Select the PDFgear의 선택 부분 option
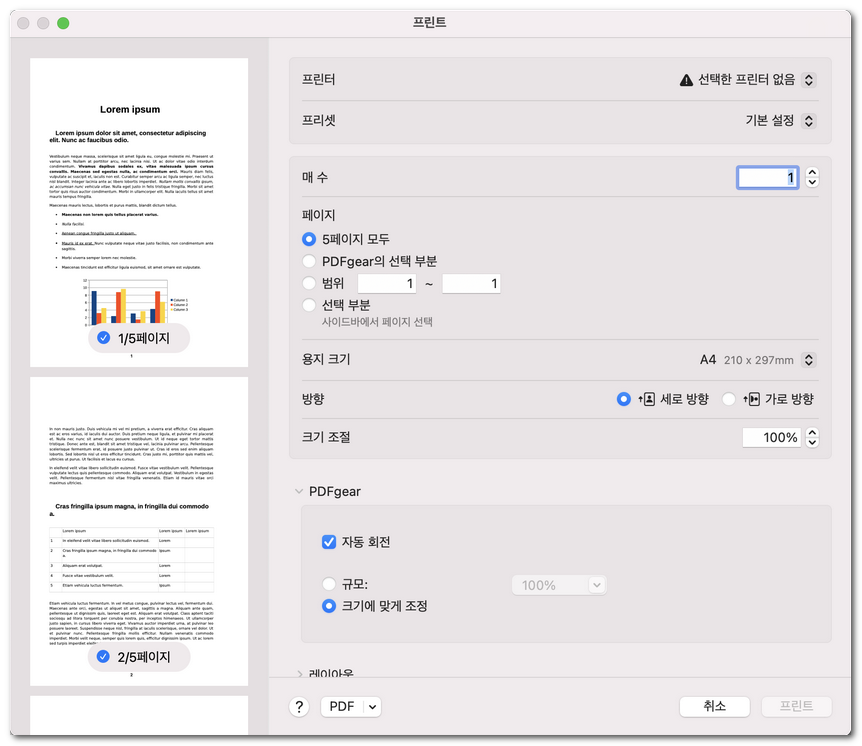The width and height of the screenshot is (862, 746). (310, 261)
